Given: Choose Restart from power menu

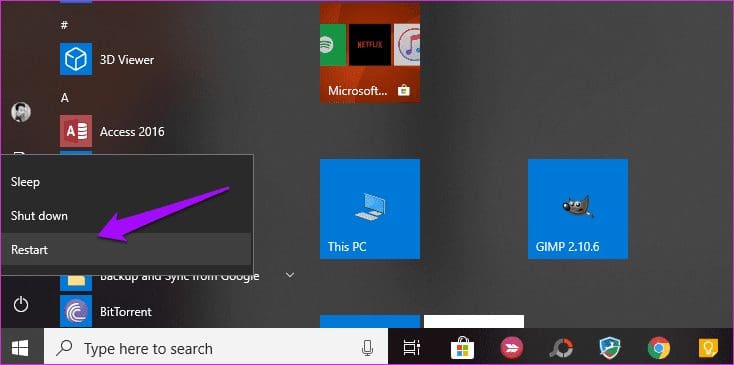Looking at the screenshot, I should [127, 249].
